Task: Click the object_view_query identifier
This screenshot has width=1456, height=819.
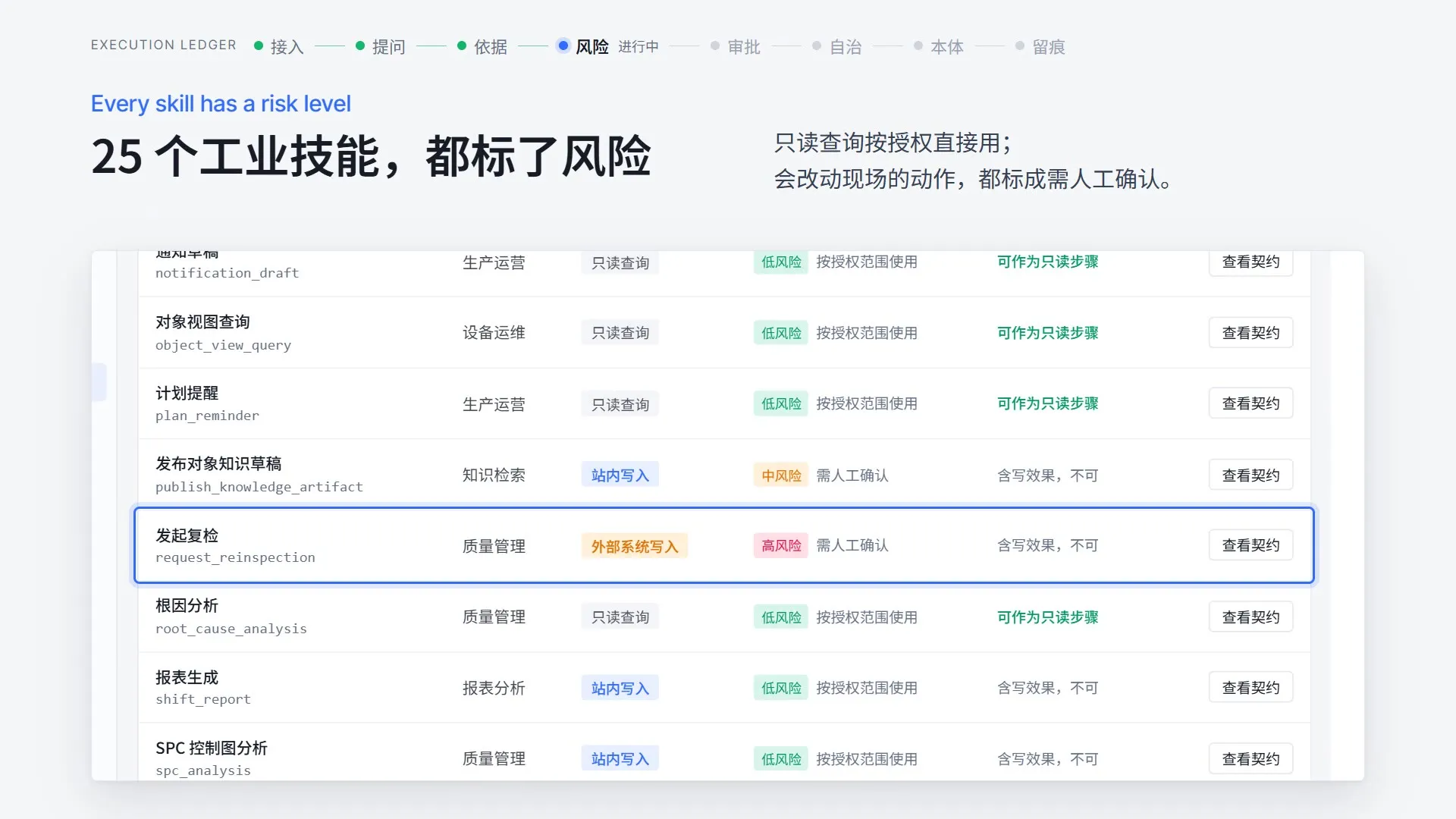Action: [223, 345]
